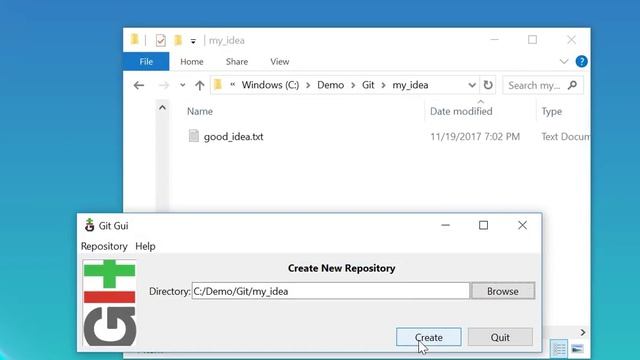Select Windows (C:) in the breadcrumb
This screenshot has height=360, width=640.
[x=270, y=85]
